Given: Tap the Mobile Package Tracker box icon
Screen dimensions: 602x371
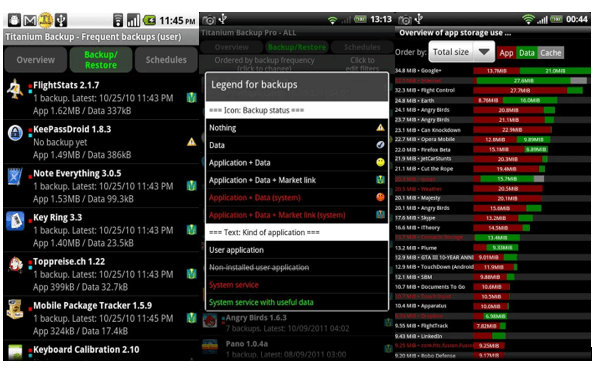Looking at the screenshot, I should (15, 310).
